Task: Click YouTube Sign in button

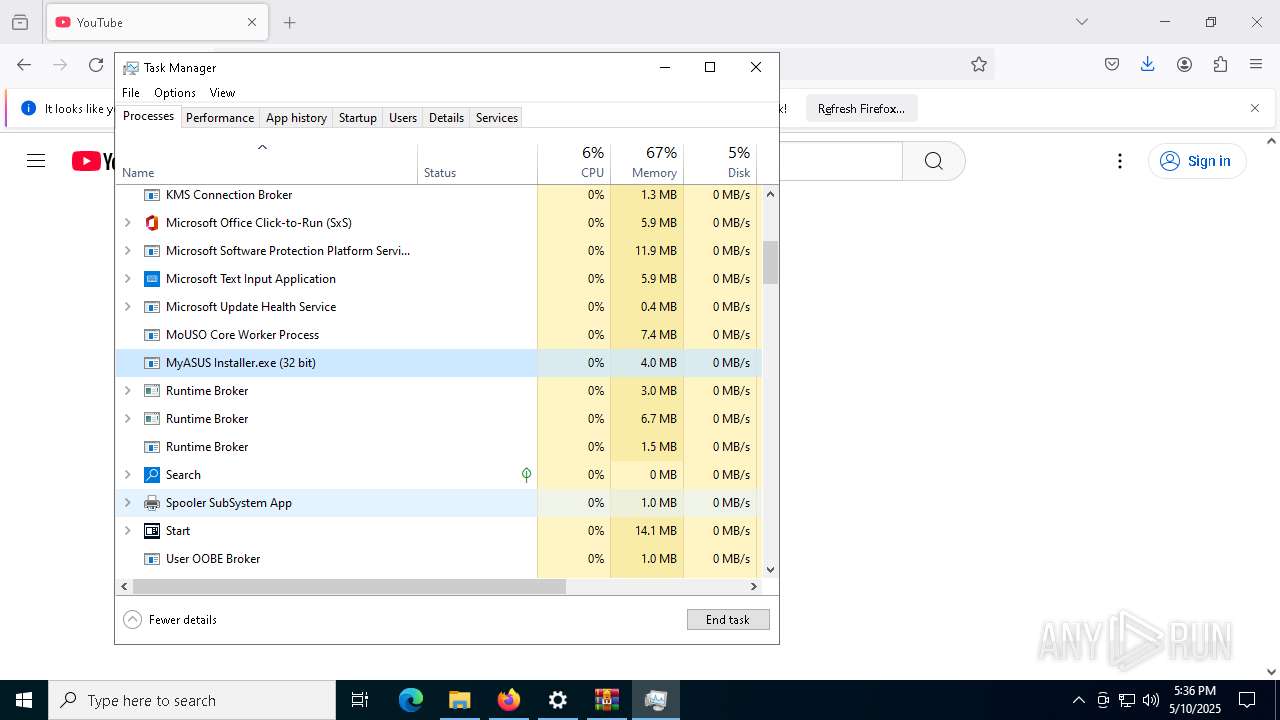Action: 1197,161
